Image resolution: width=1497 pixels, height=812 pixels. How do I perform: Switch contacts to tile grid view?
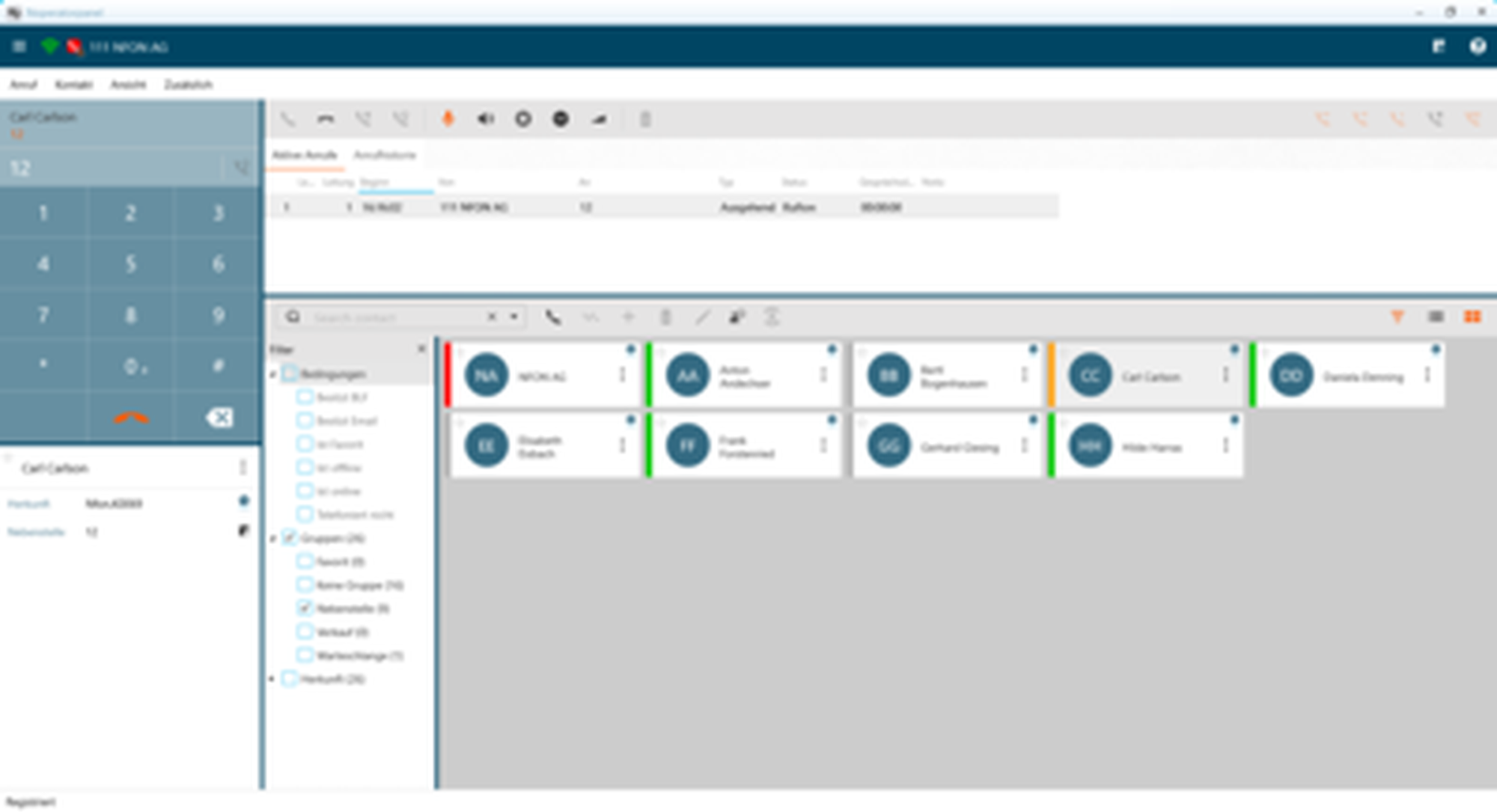click(x=1472, y=317)
